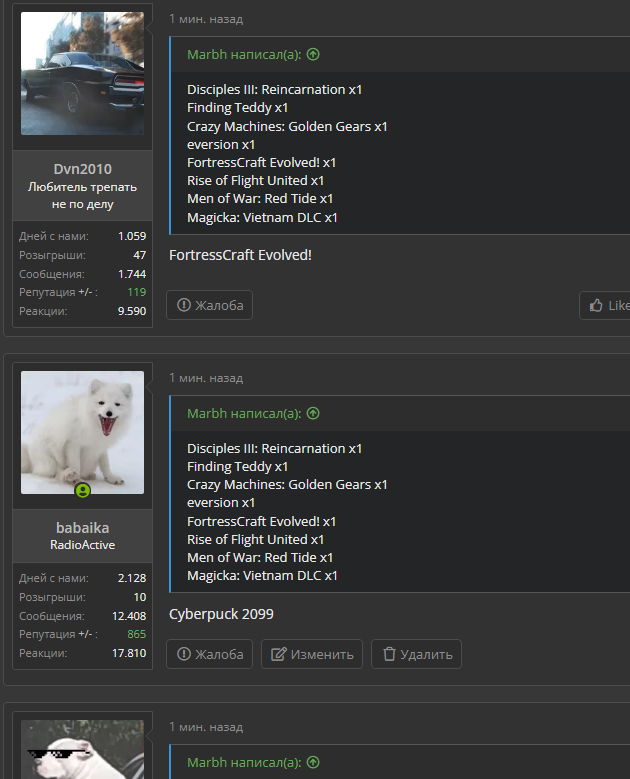
Task: Edit babaika's post with the Изменить button
Action: pos(312,654)
